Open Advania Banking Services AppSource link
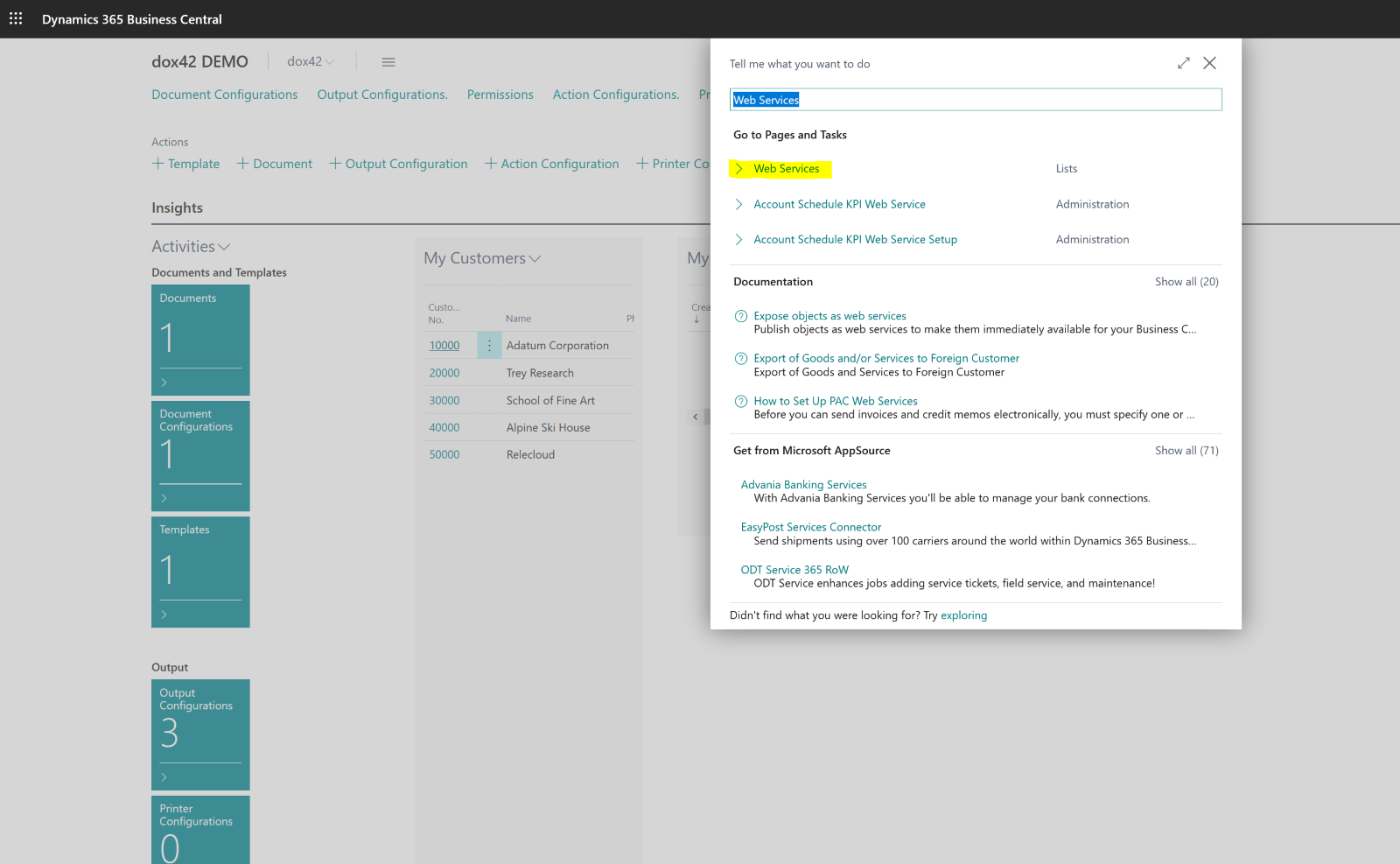 (x=804, y=485)
